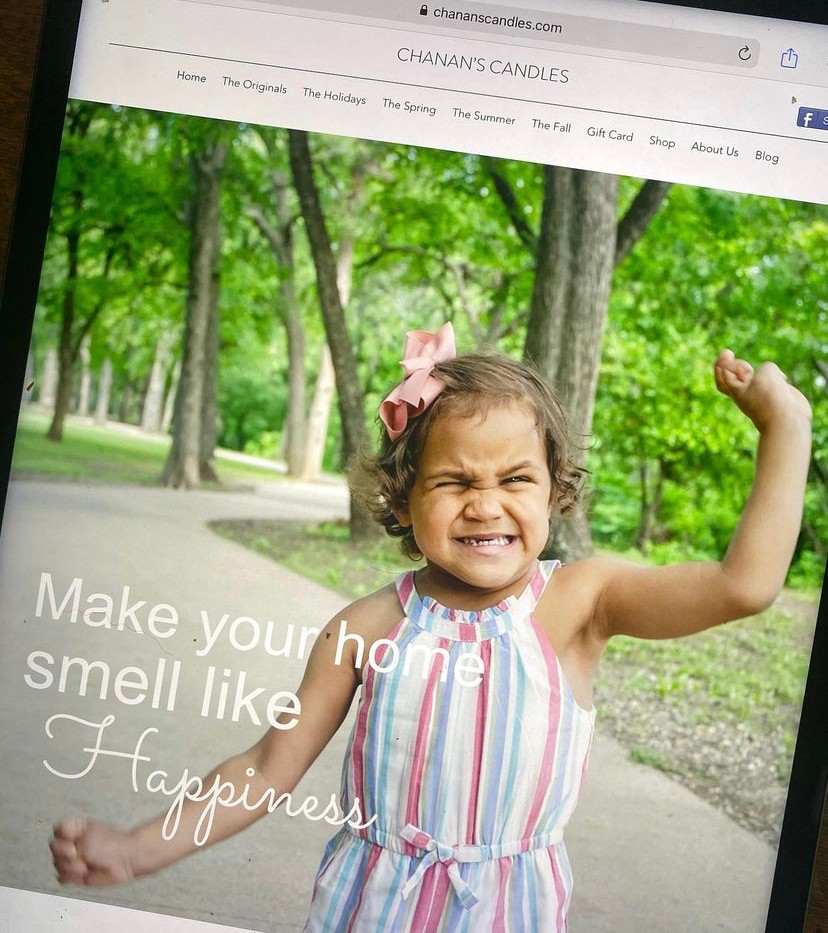Open the Safari share icon
The image size is (828, 933).
click(x=789, y=58)
